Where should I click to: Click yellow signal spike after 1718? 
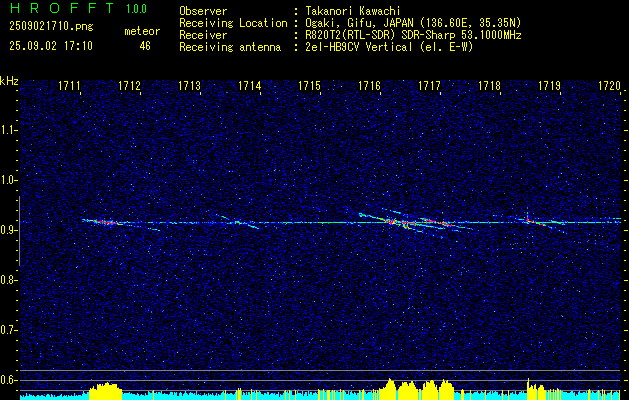tap(528, 388)
